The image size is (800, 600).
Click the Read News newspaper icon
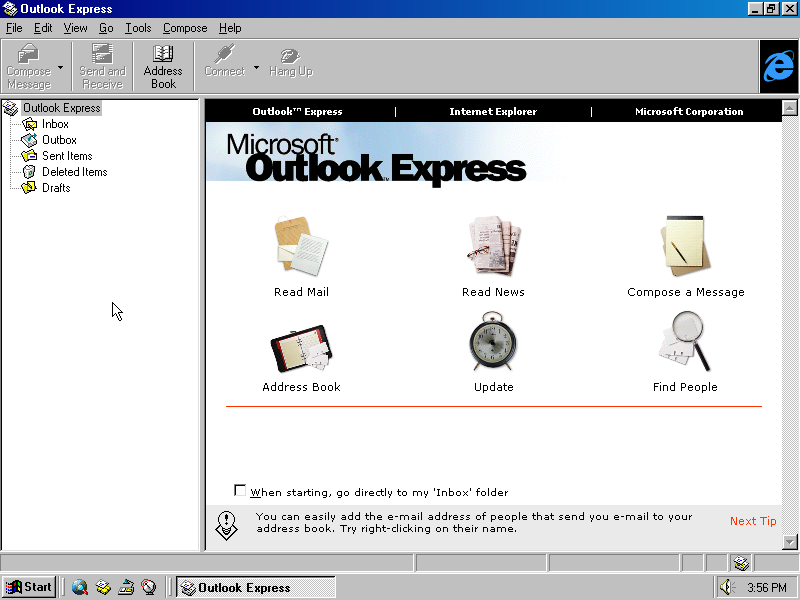click(x=493, y=245)
